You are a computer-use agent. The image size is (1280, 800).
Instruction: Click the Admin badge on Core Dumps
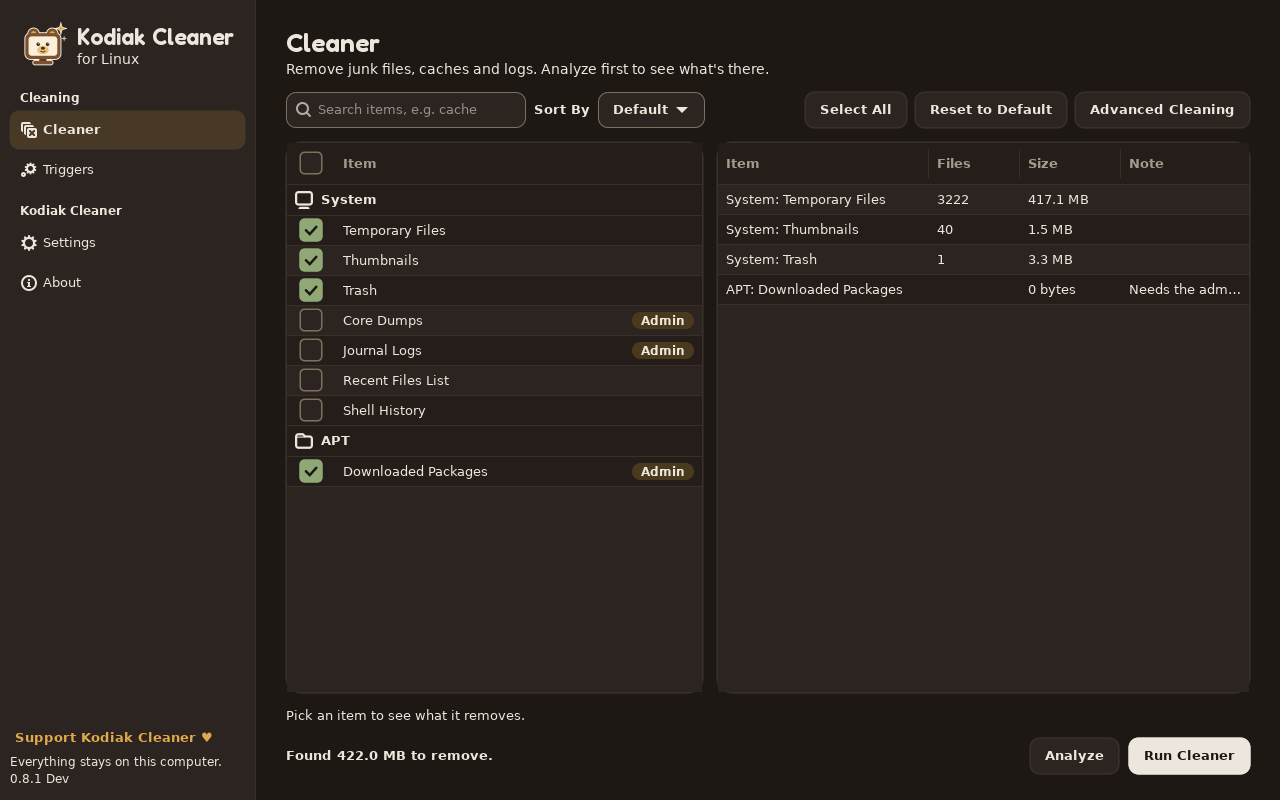(663, 320)
